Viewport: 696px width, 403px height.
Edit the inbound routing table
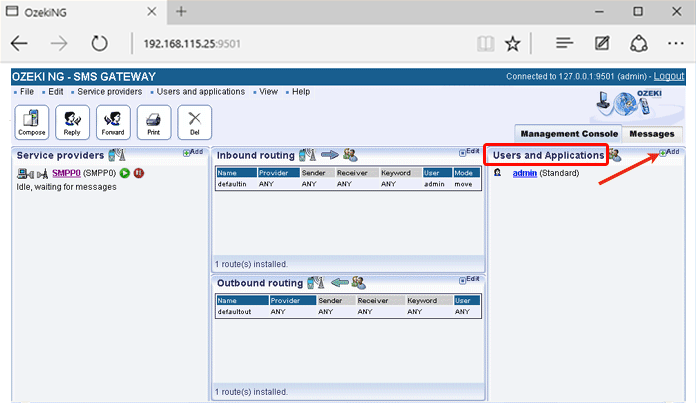(470, 152)
